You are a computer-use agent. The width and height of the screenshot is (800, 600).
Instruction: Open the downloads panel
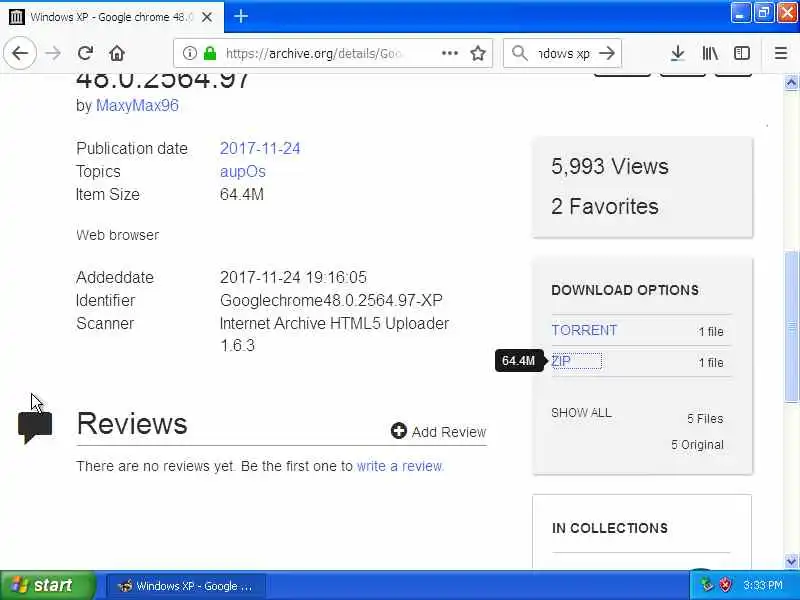click(678, 53)
